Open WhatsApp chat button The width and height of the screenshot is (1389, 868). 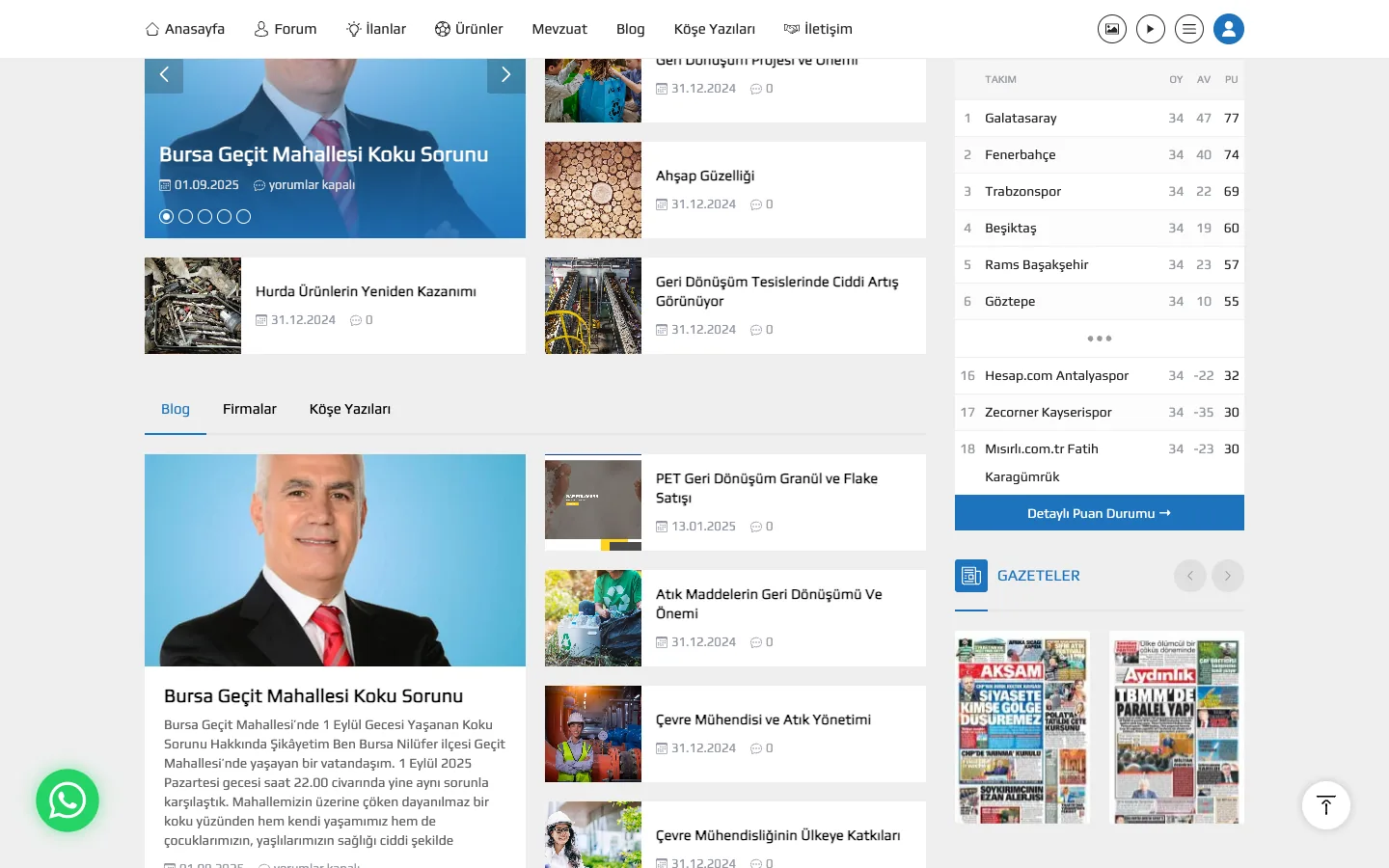[x=68, y=800]
